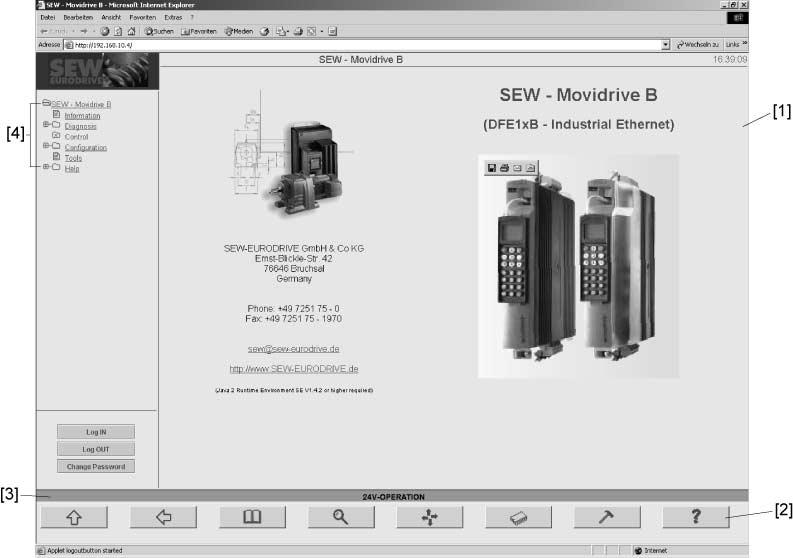793x558 pixels.
Task: Click the Movidrive inverter photo
Action: (x=578, y=267)
